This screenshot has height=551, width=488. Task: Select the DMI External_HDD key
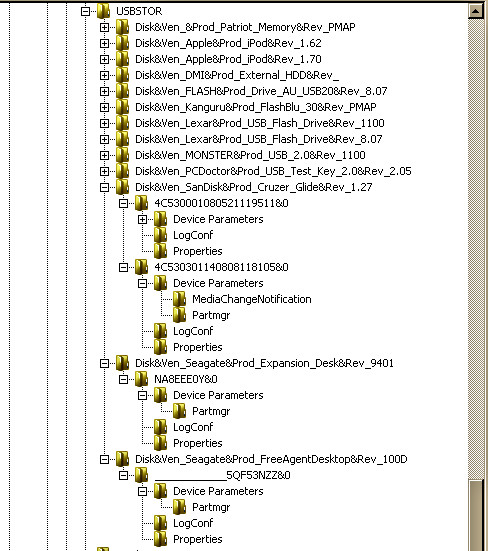click(237, 75)
